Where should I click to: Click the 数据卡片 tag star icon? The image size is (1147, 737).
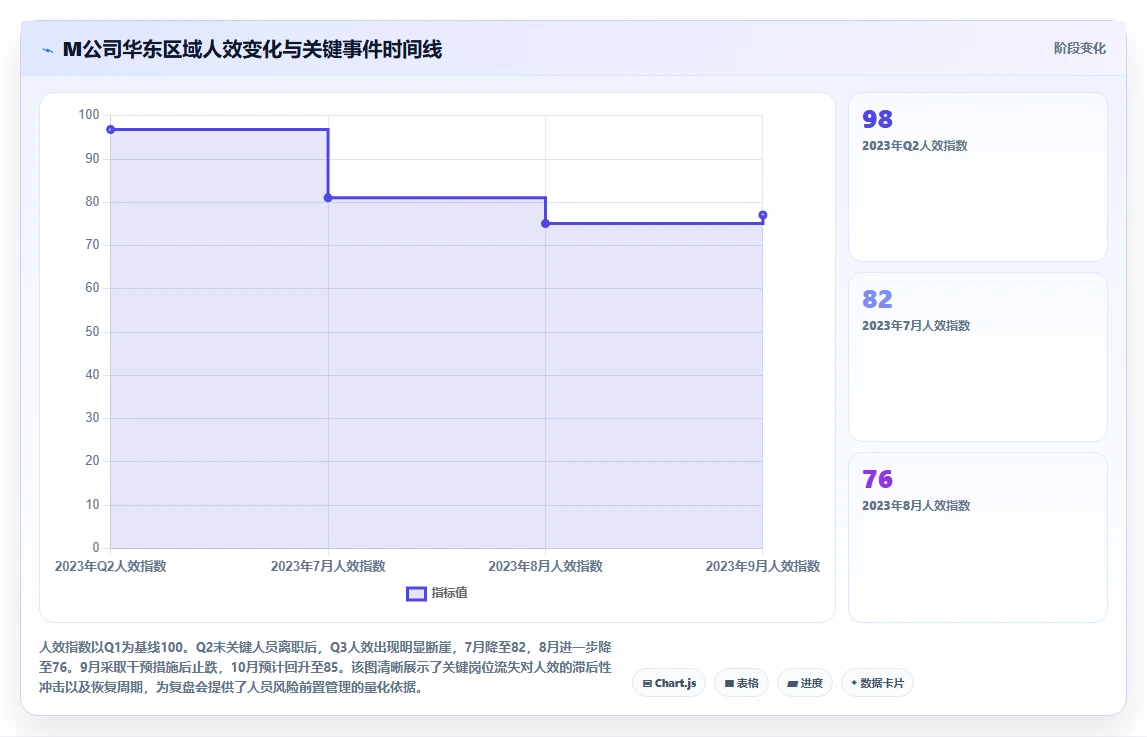point(854,683)
